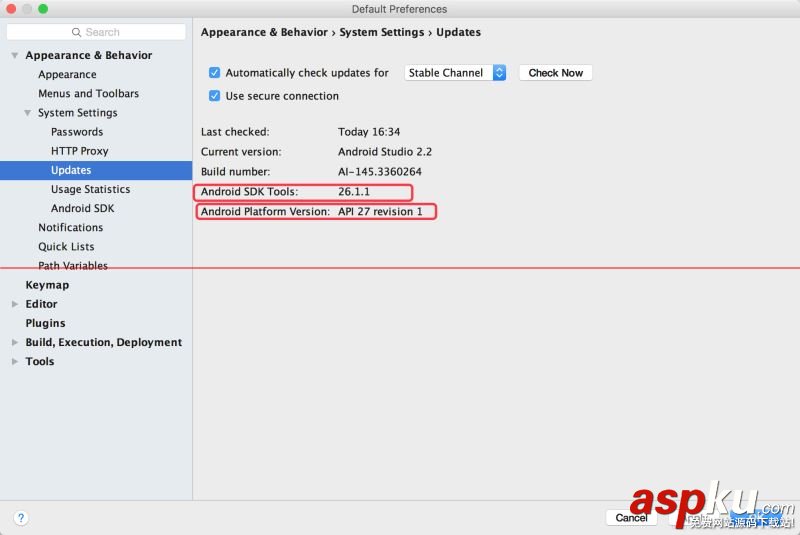
Task: Open HTTP Proxy settings
Action: 80,151
